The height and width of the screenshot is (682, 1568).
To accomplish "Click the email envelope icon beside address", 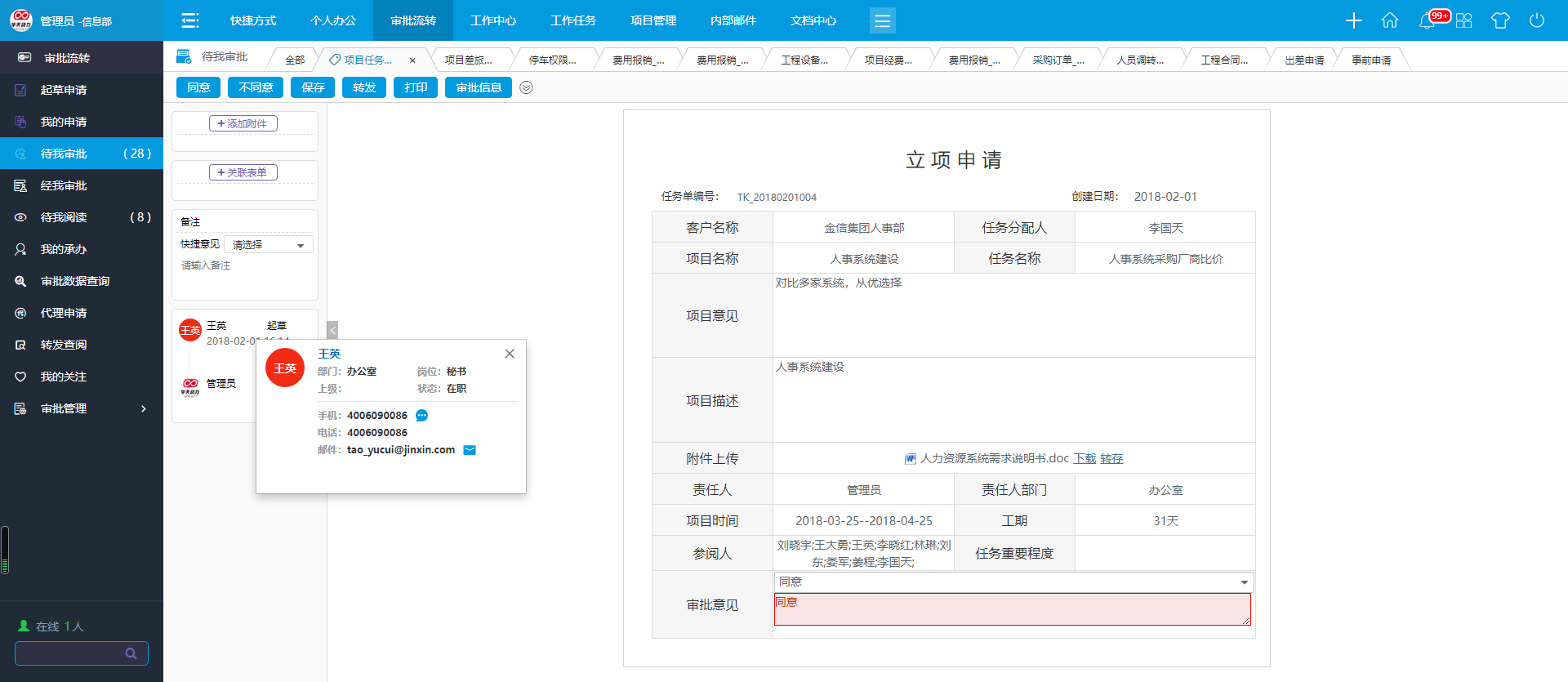I will (x=470, y=450).
